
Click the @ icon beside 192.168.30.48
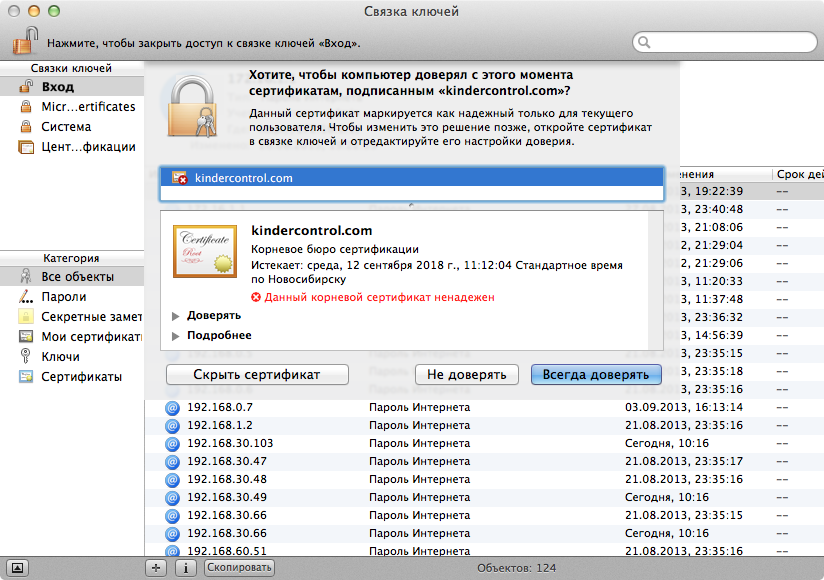point(172,480)
